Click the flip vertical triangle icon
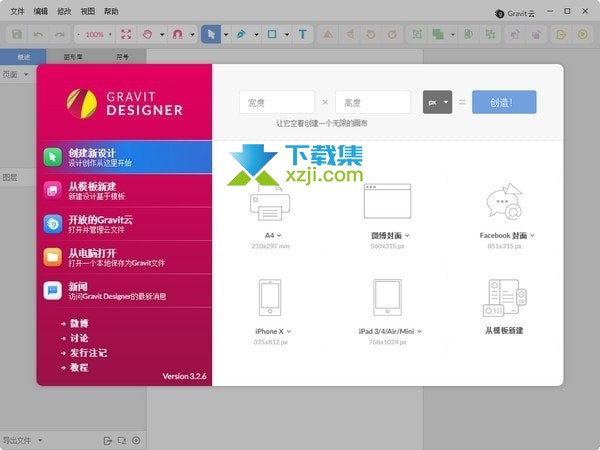Image resolution: width=600 pixels, height=450 pixels. (328, 34)
